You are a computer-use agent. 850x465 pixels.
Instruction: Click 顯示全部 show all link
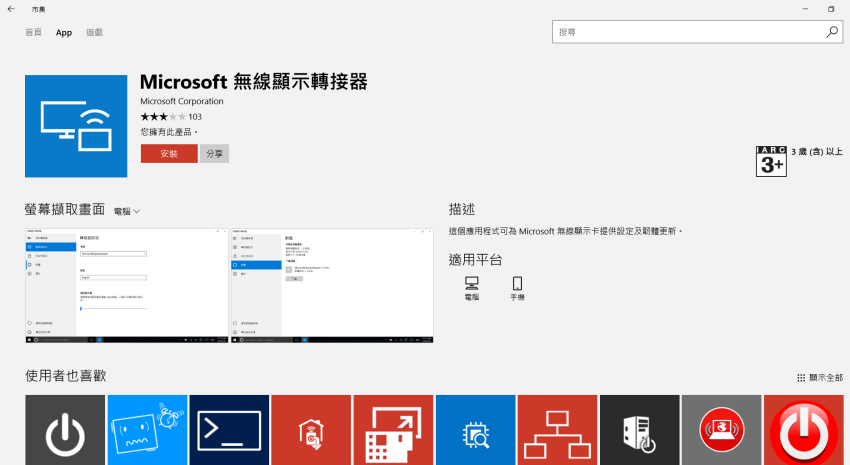(820, 378)
